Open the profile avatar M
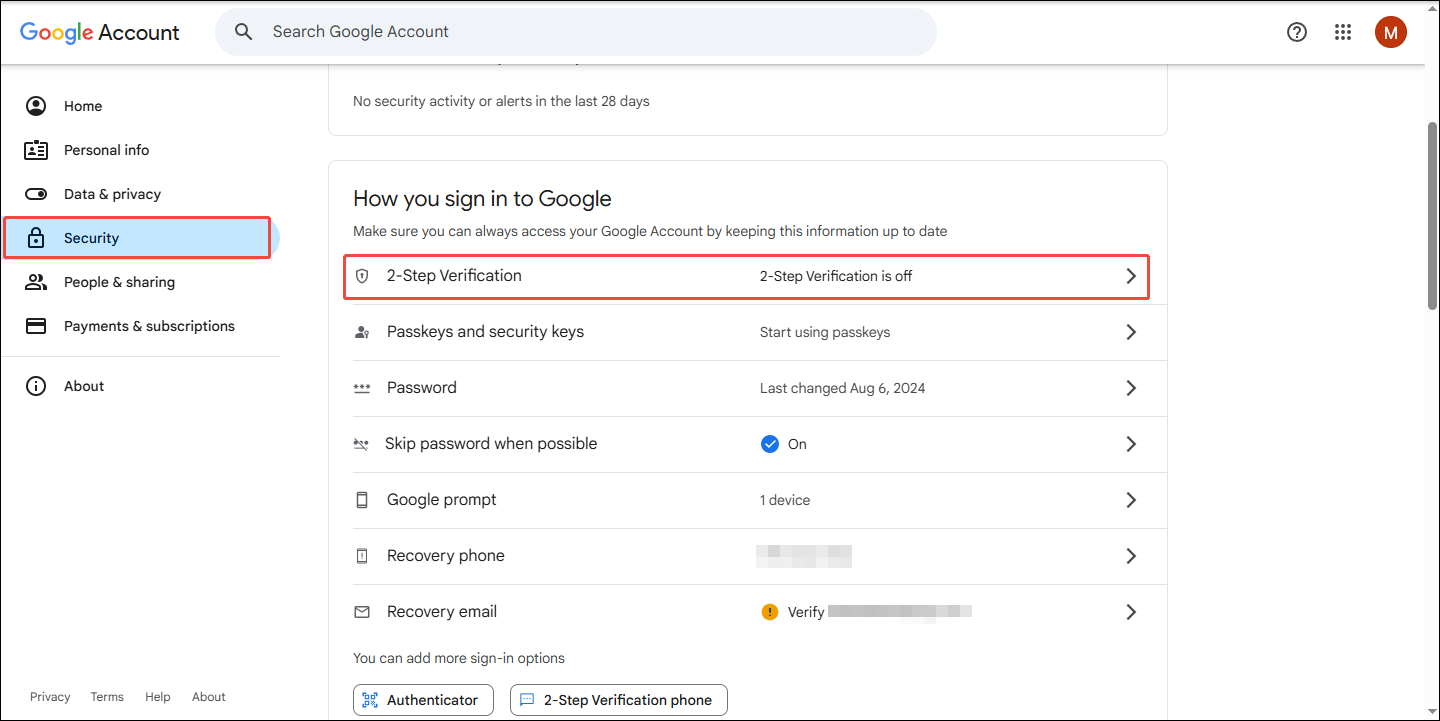The height and width of the screenshot is (721, 1440). (x=1391, y=32)
